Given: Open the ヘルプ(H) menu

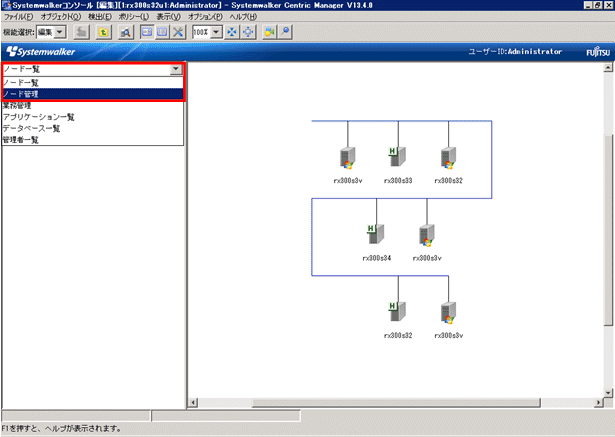Looking at the screenshot, I should [x=243, y=17].
